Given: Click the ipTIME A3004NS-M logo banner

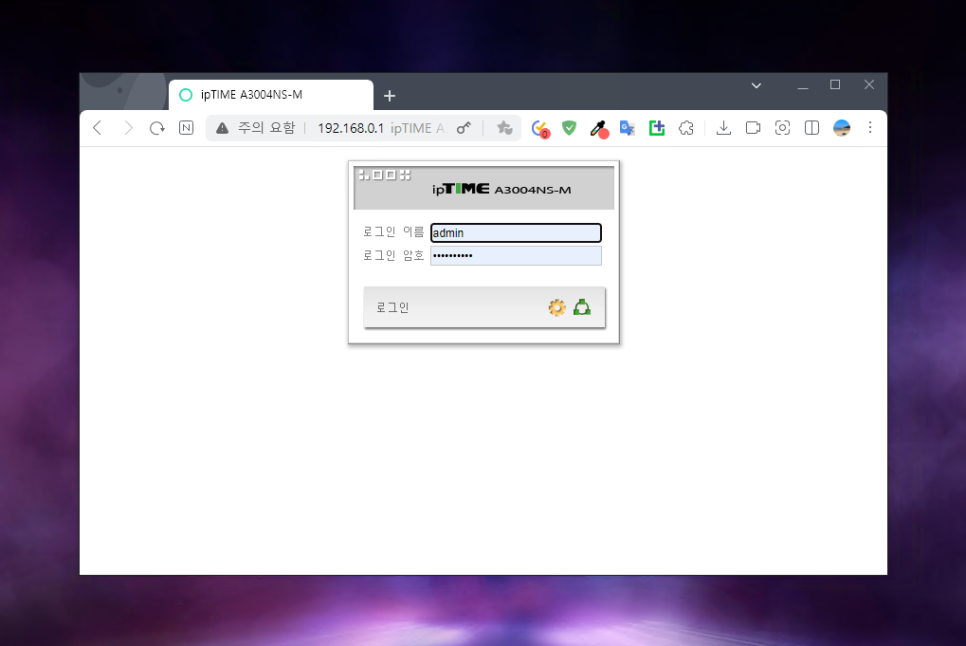Looking at the screenshot, I should pos(484,188).
